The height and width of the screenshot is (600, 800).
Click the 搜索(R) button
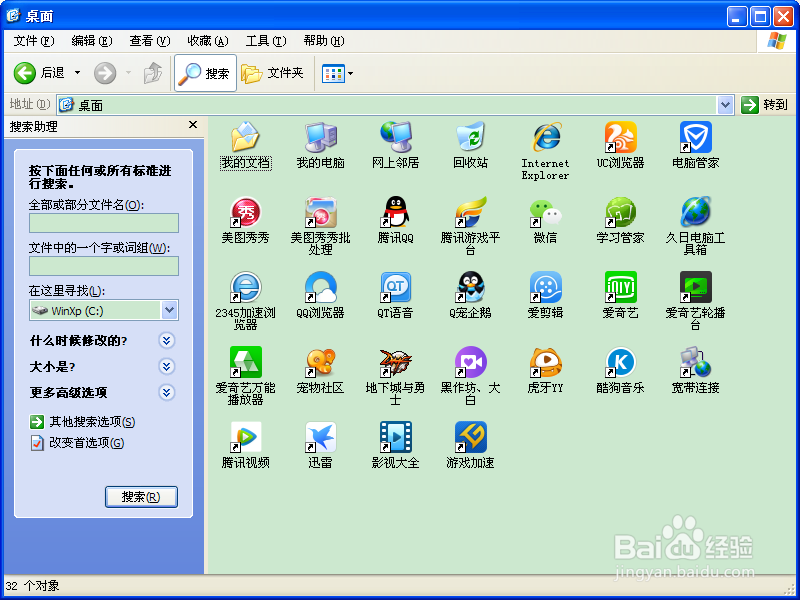(141, 497)
